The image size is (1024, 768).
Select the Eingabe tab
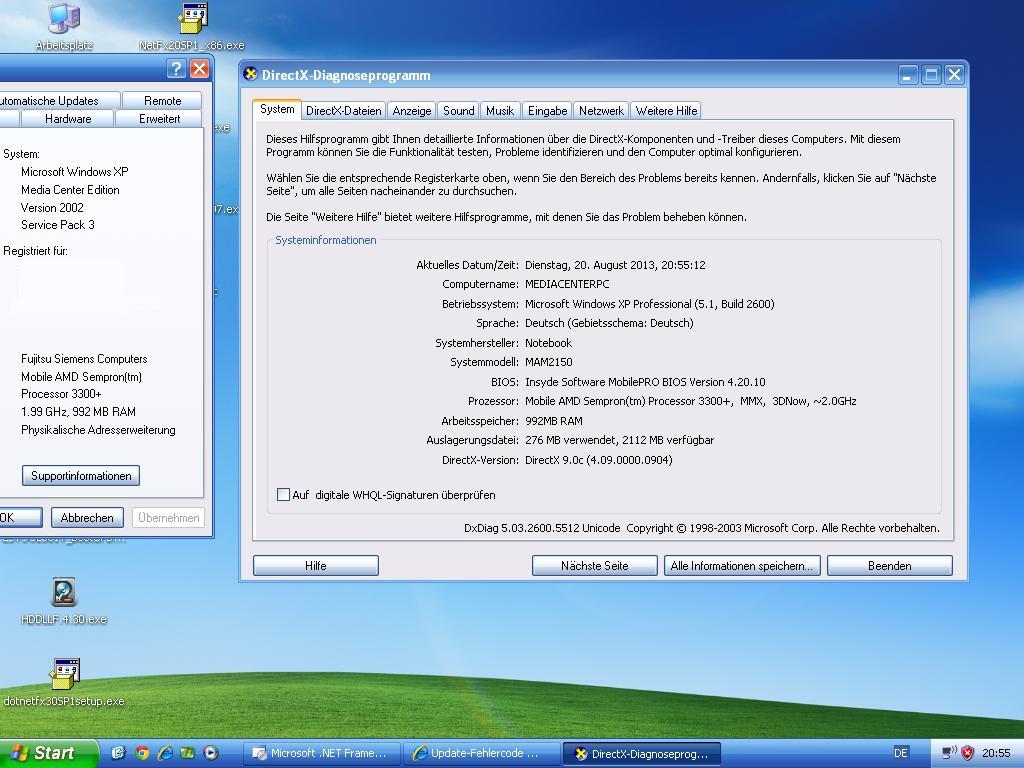(x=547, y=110)
